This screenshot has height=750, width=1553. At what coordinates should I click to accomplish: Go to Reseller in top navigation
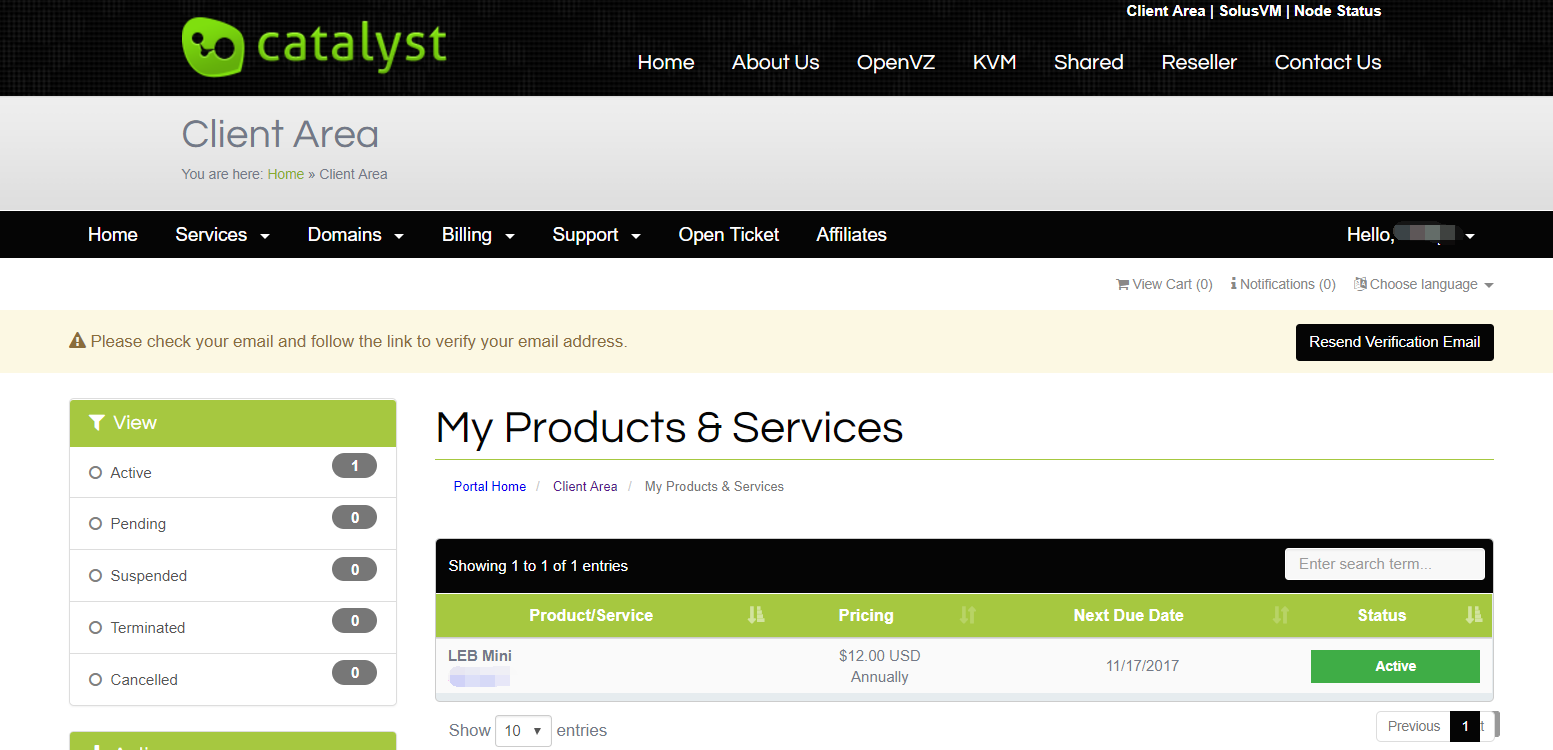[1199, 62]
